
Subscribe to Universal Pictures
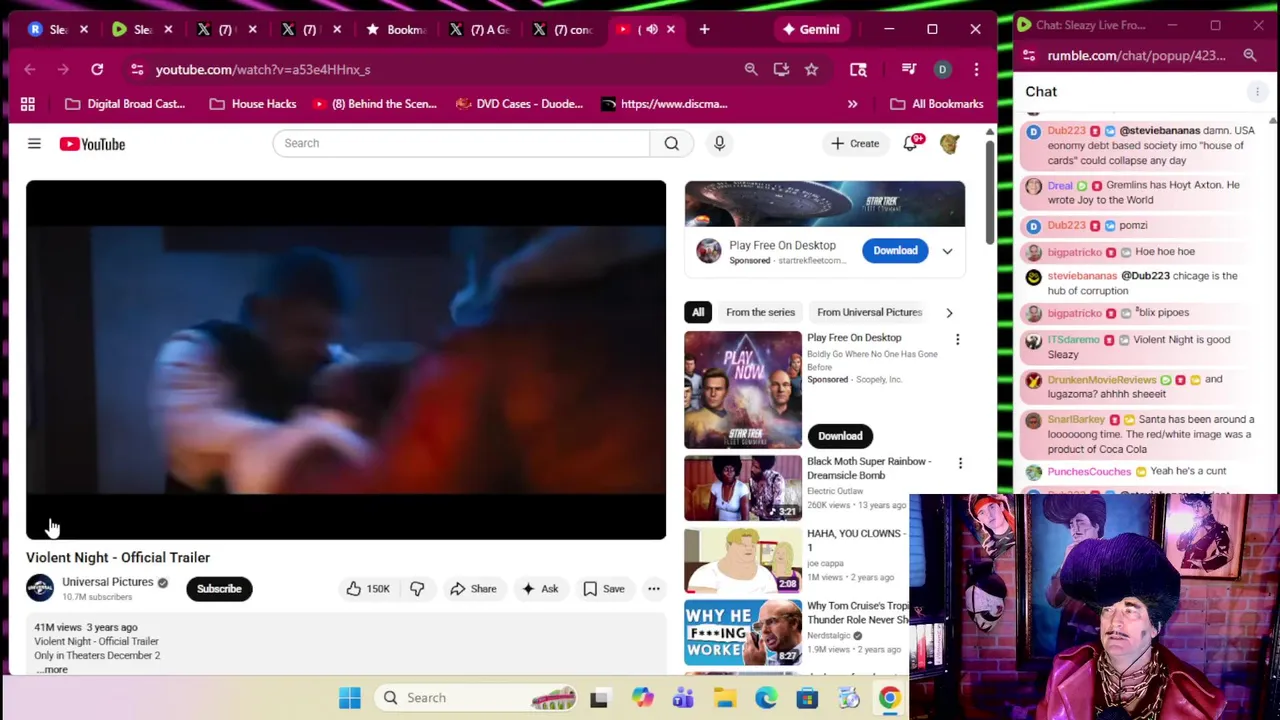pos(219,589)
